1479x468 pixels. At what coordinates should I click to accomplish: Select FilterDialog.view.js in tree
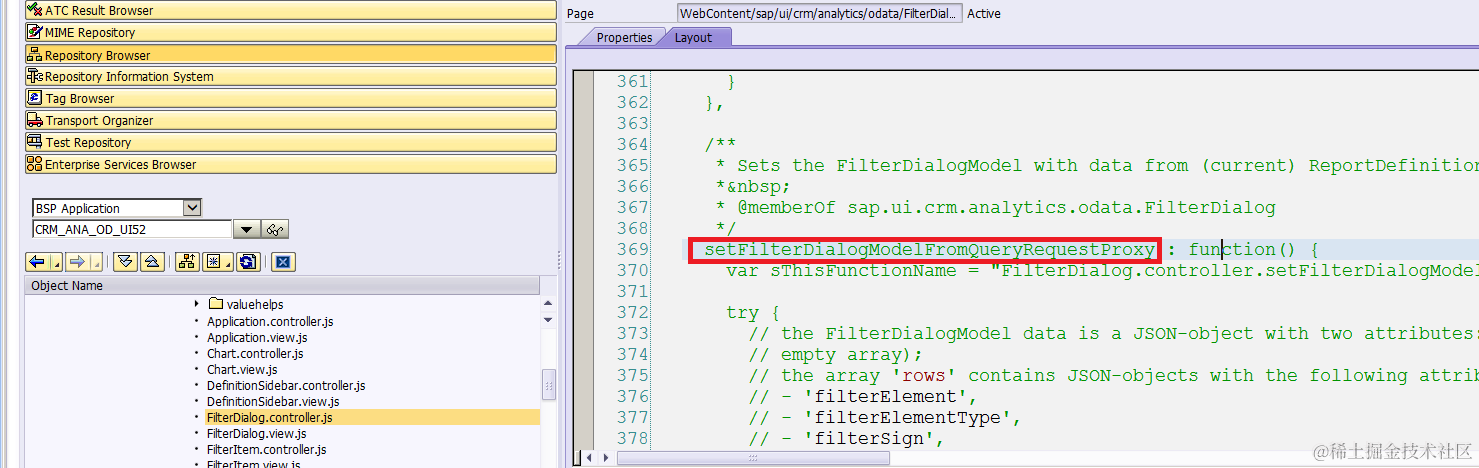(256, 433)
